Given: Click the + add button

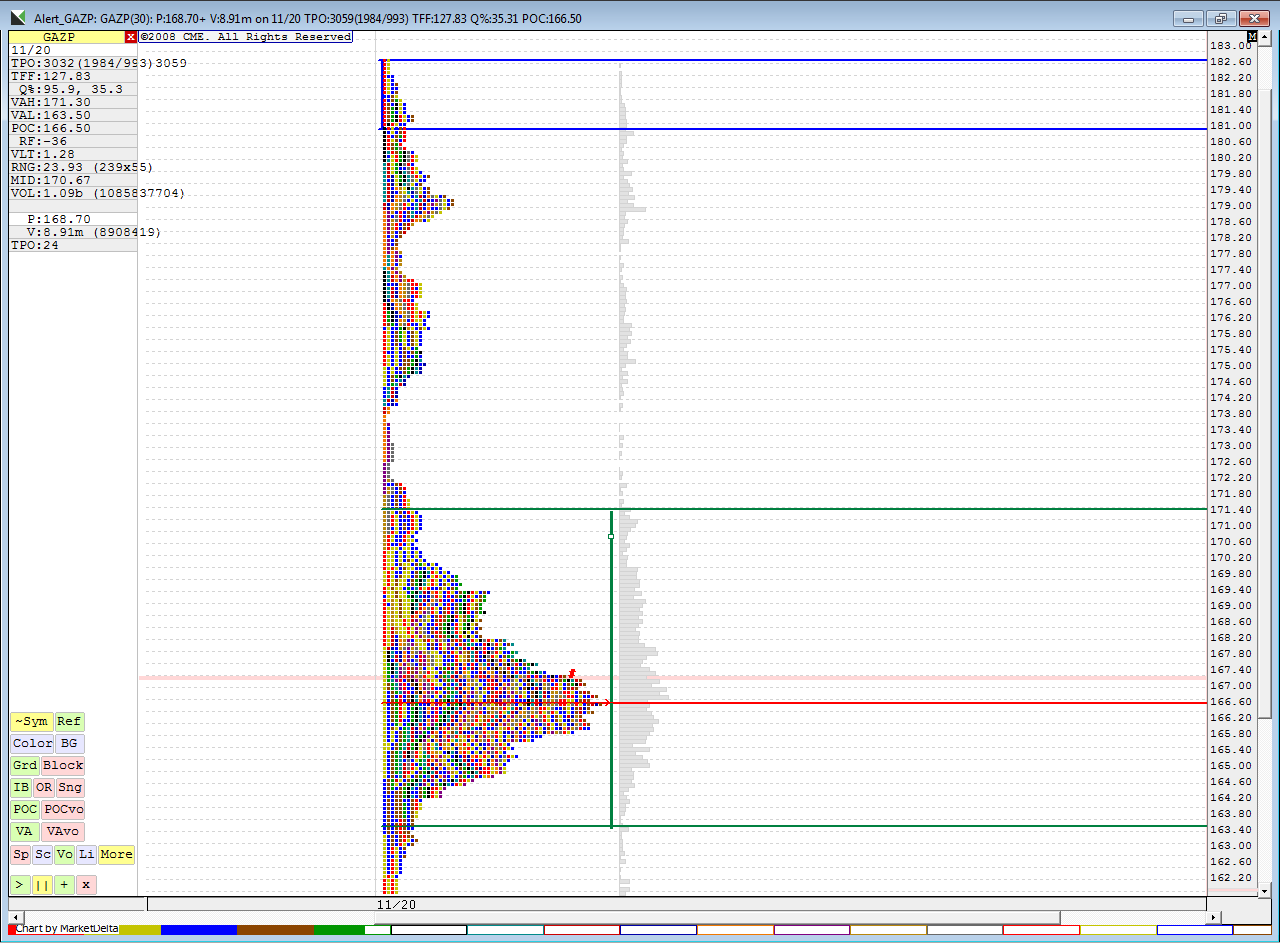Looking at the screenshot, I should click(64, 885).
